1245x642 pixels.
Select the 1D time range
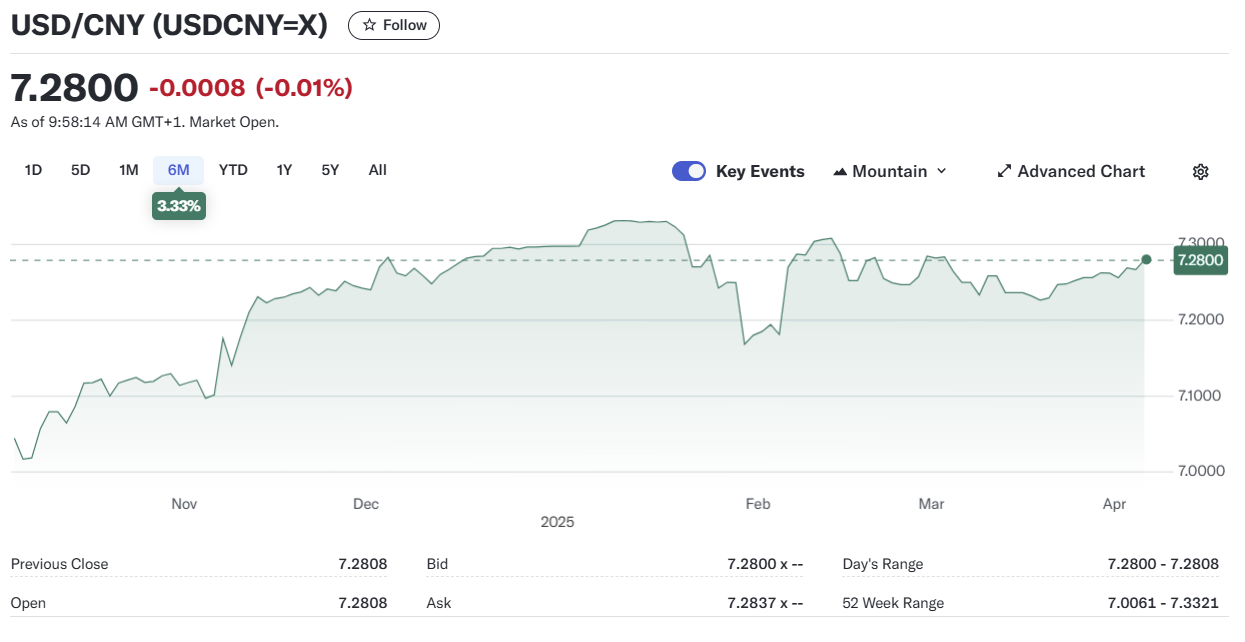coord(33,170)
